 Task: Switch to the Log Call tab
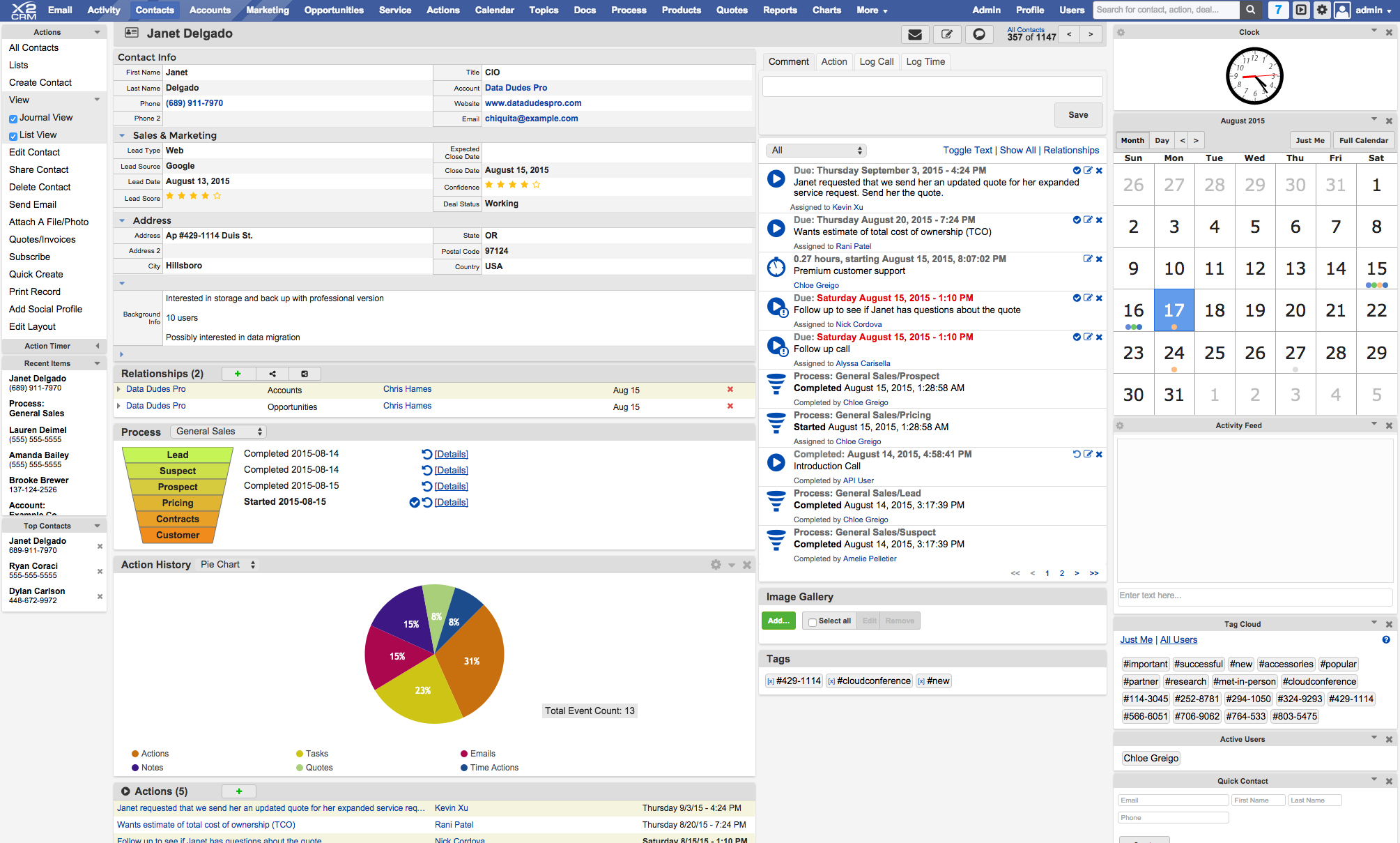[876, 61]
